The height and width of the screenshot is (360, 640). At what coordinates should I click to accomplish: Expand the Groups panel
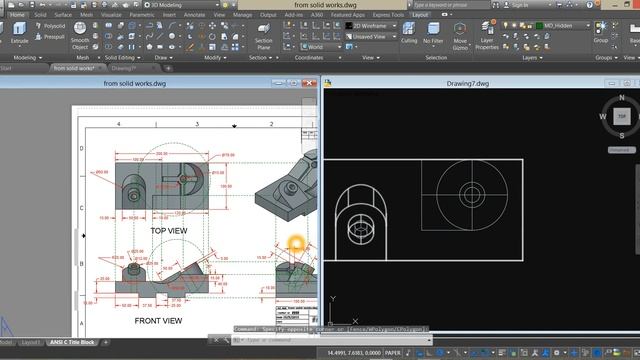tap(606, 58)
